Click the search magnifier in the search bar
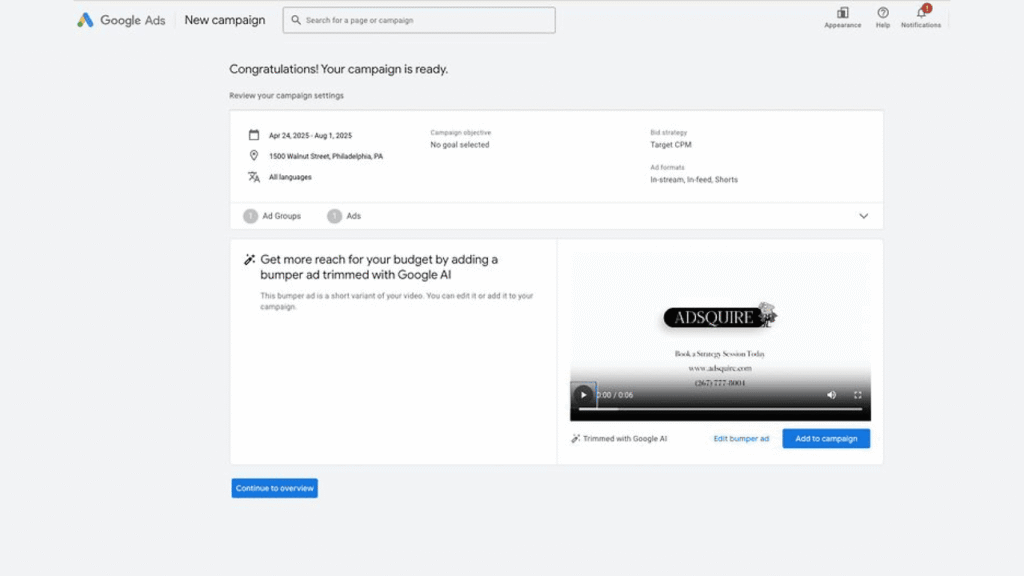The image size is (1024, 576). [295, 19]
